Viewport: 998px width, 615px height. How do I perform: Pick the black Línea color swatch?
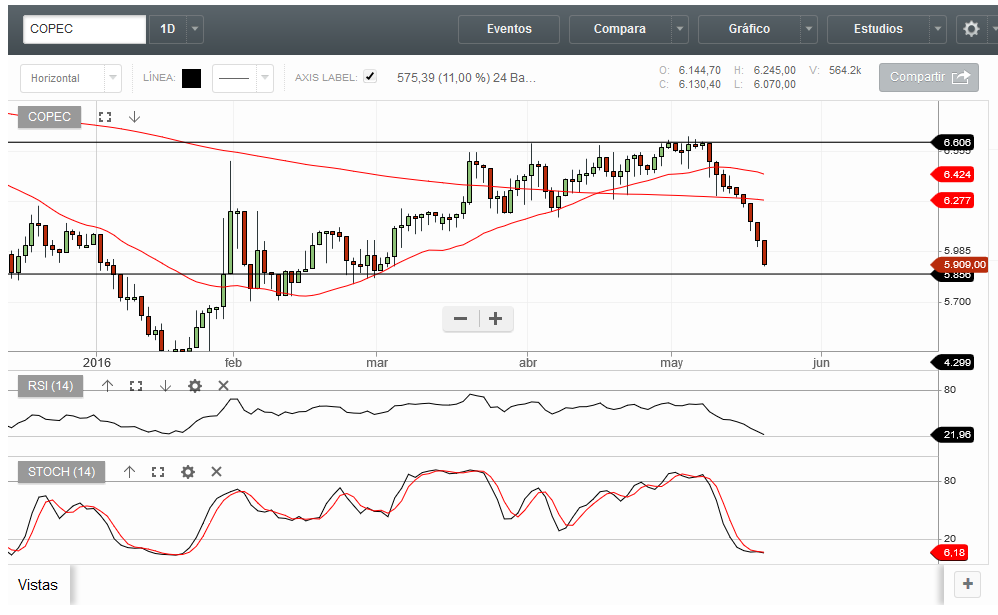pos(192,77)
